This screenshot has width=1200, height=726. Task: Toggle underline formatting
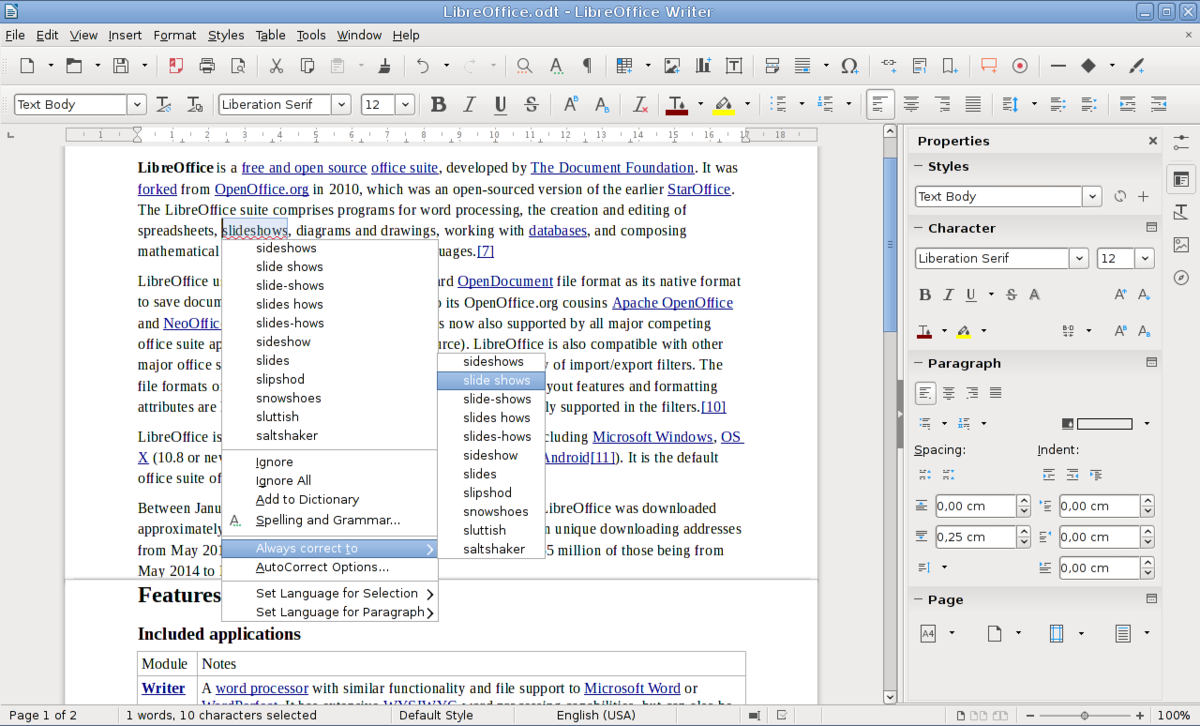tap(498, 104)
